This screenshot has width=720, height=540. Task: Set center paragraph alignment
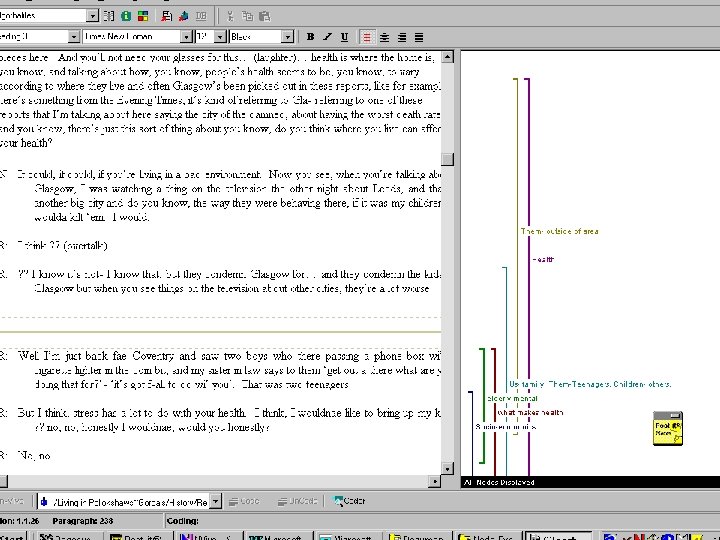tap(384, 37)
